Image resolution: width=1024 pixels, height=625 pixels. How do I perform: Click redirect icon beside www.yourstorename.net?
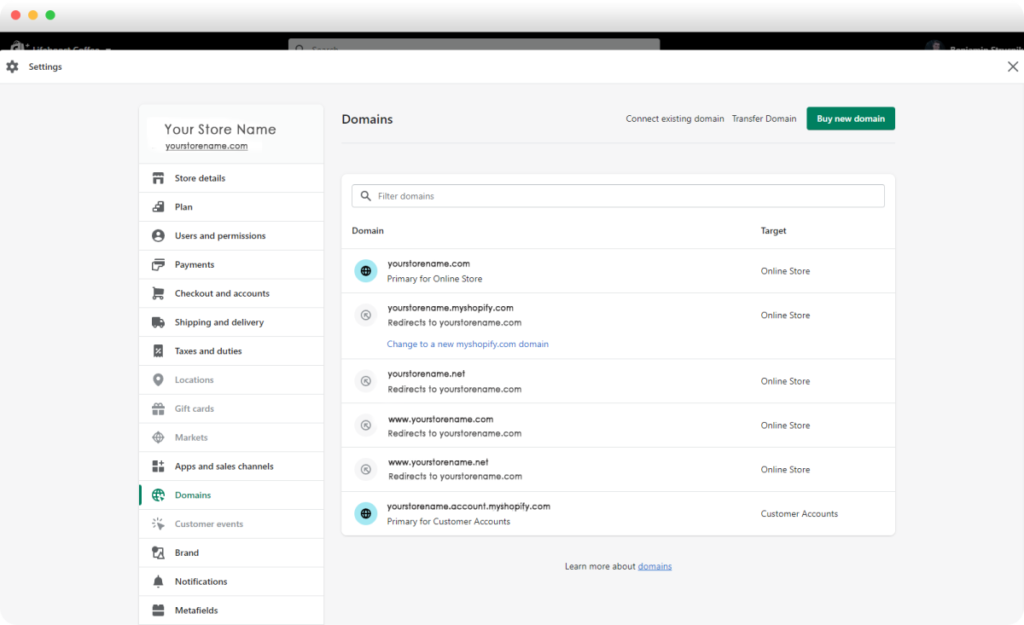pos(366,470)
